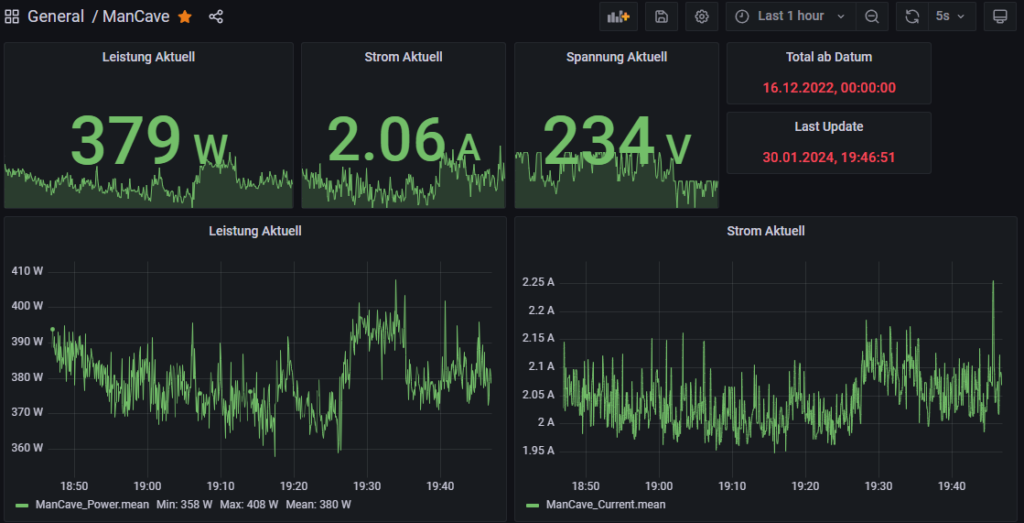Cycle view mode with monitor icon

[999, 16]
